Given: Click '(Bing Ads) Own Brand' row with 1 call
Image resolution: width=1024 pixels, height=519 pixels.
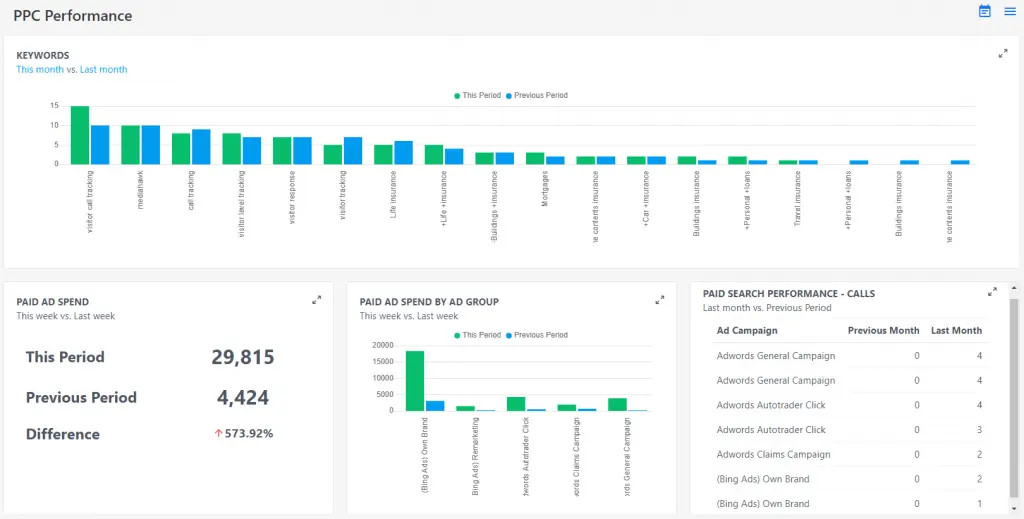Looking at the screenshot, I should click(x=849, y=503).
